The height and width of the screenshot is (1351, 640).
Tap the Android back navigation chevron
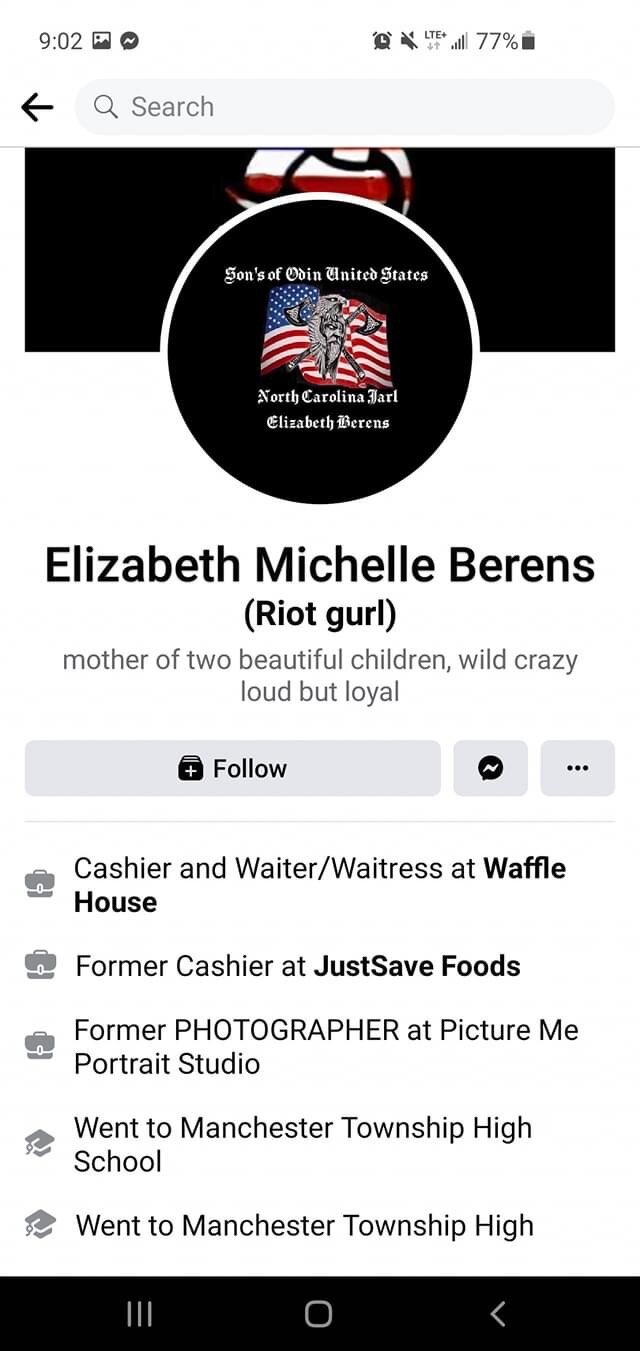(498, 1313)
